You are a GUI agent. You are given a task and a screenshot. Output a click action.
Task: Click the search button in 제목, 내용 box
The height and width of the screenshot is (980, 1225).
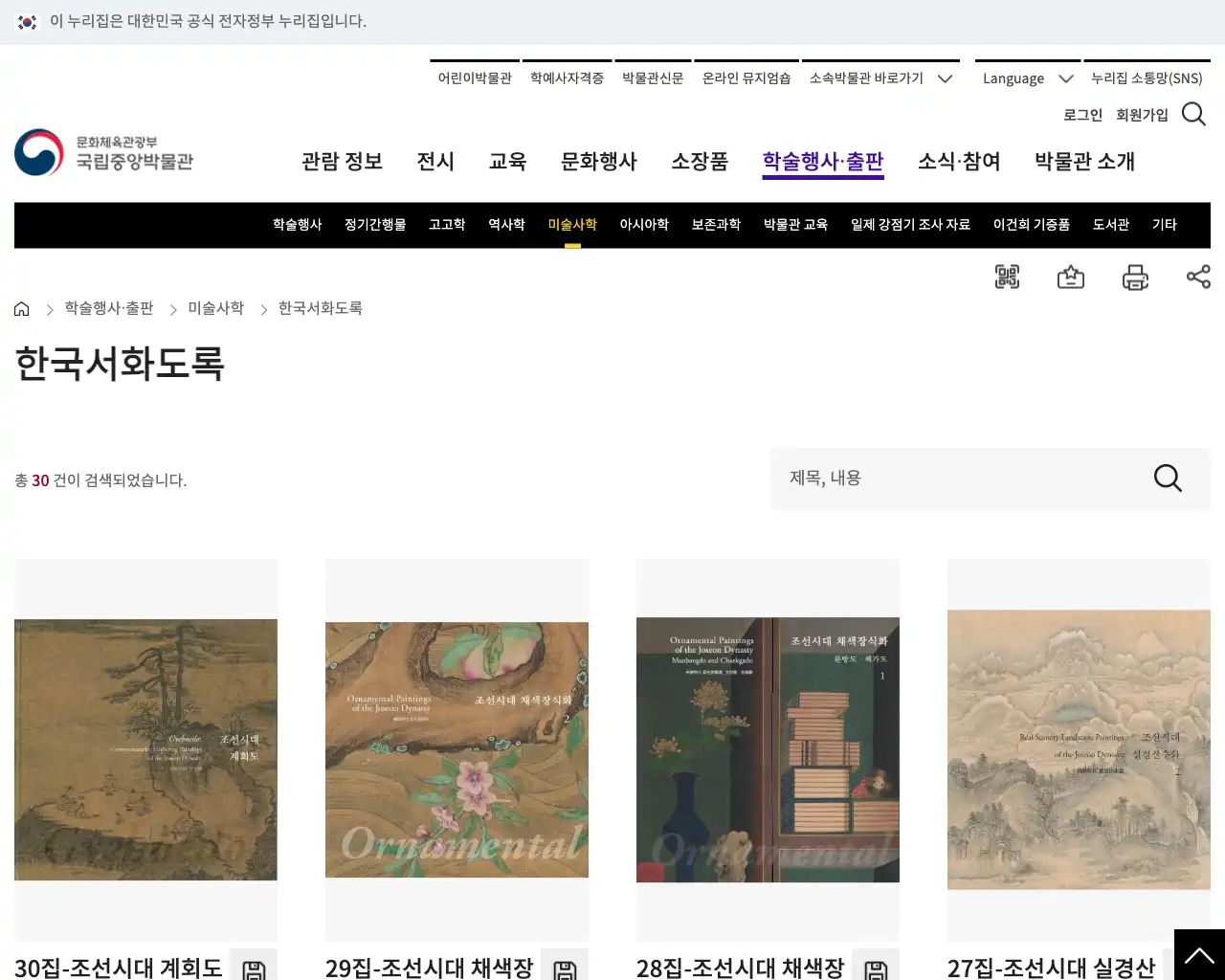coord(1168,478)
